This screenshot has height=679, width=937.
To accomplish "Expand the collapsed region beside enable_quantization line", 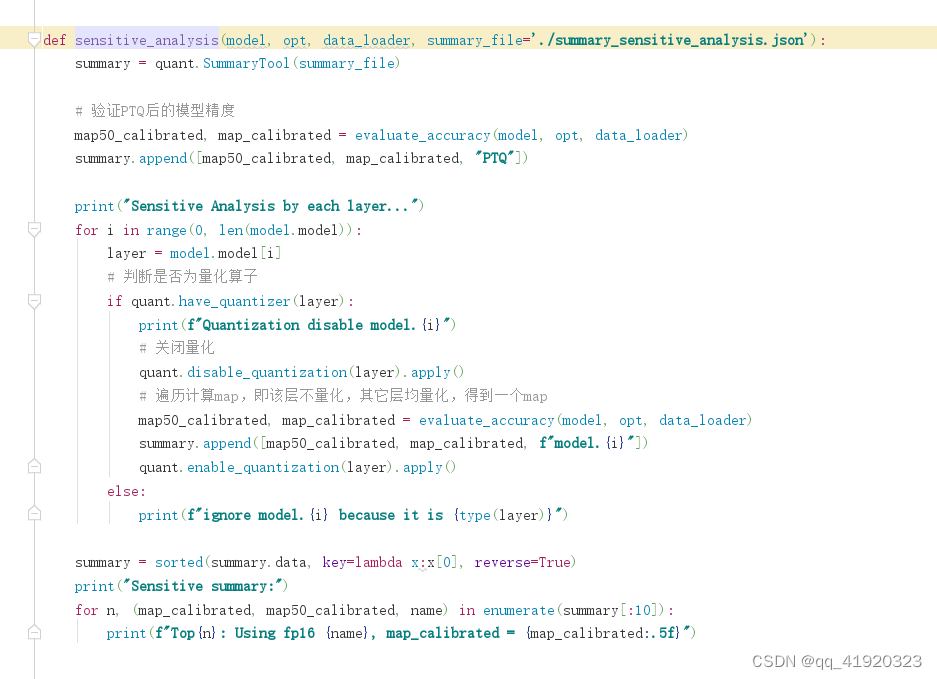I will click(x=33, y=513).
